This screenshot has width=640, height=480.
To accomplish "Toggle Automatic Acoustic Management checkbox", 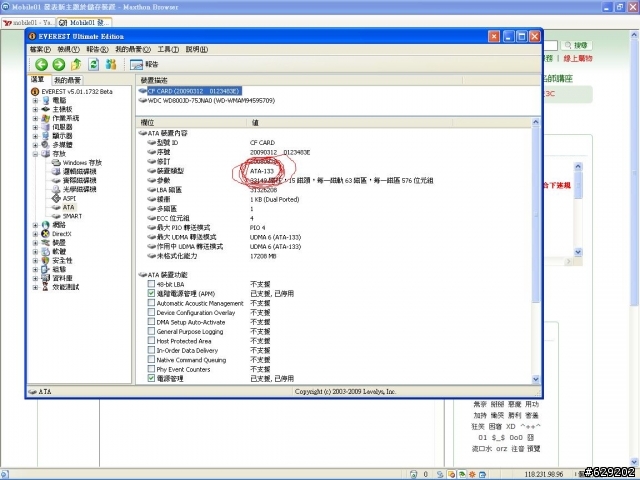I will [x=151, y=303].
